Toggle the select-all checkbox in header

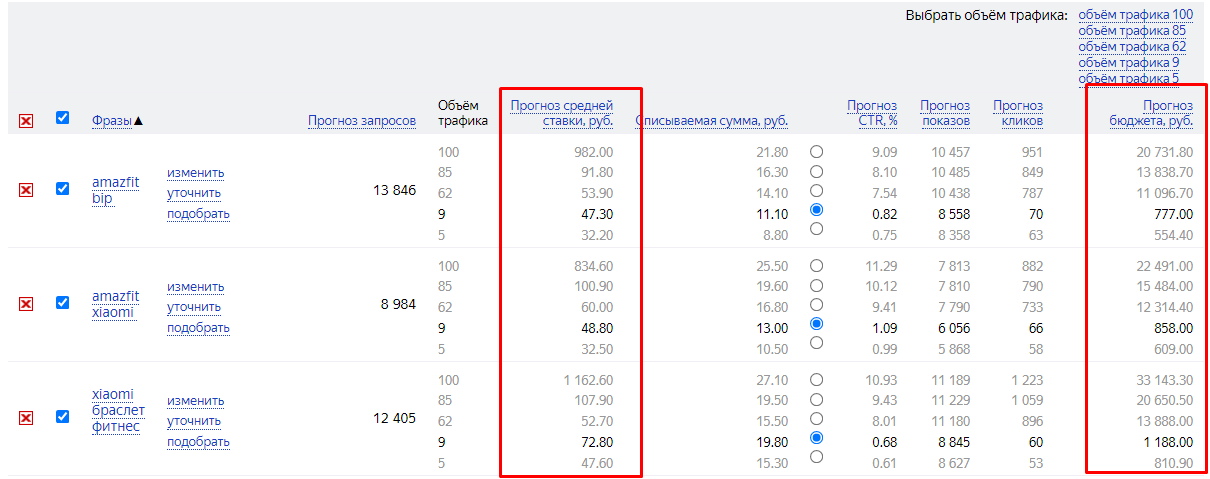[63, 118]
